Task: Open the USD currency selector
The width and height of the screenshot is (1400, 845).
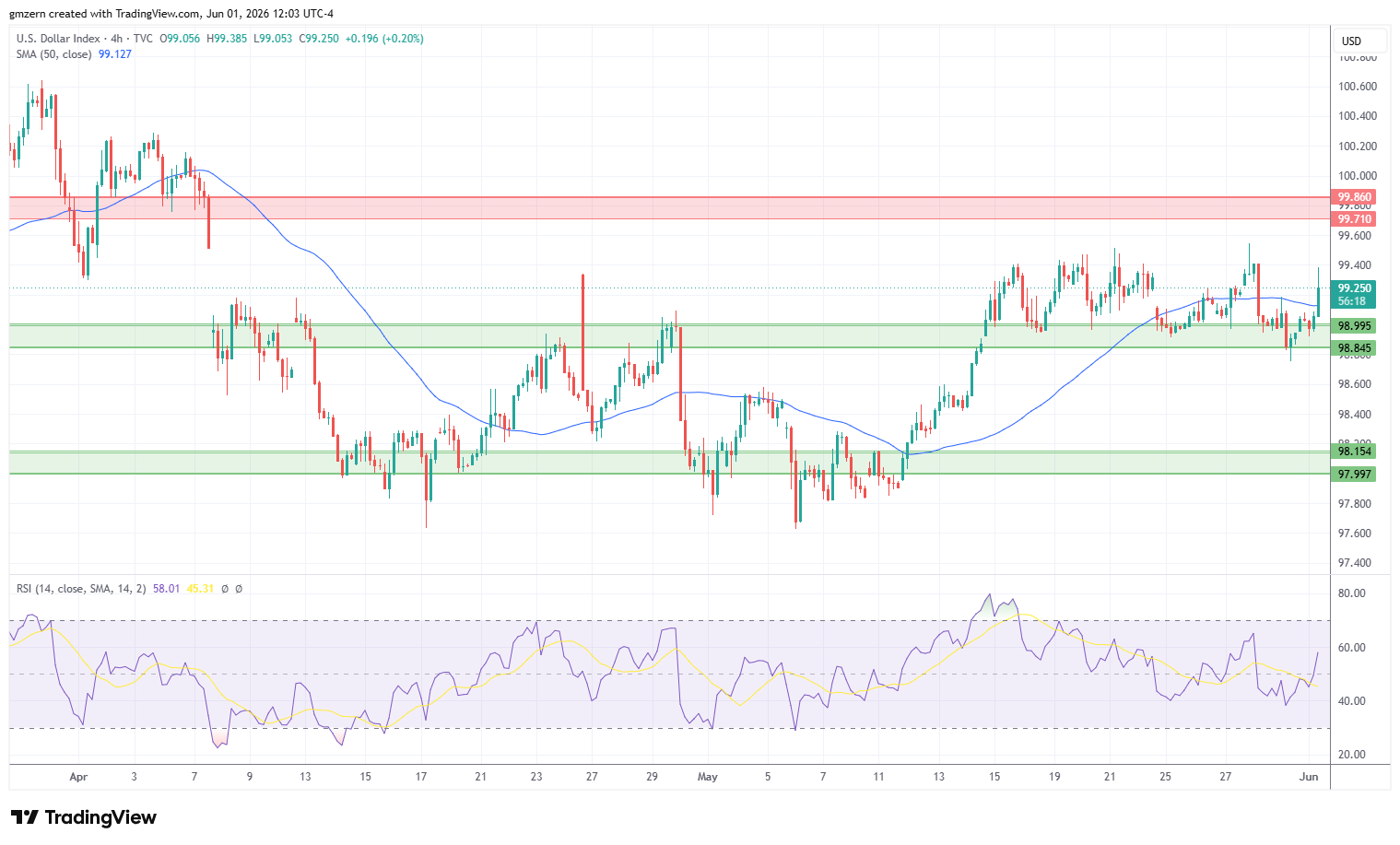Action: (1359, 41)
